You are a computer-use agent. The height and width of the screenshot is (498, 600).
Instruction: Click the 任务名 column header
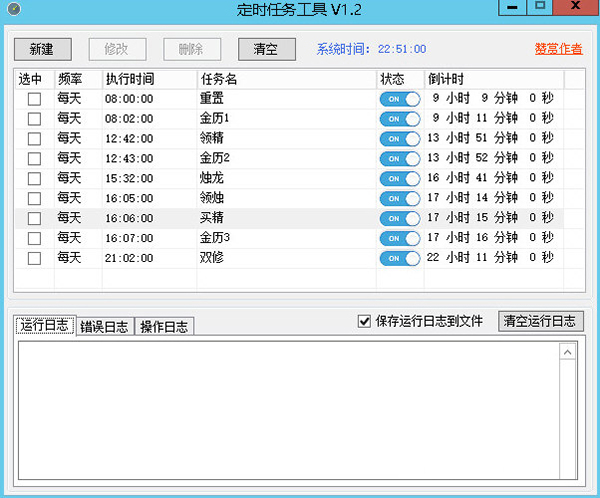coord(287,79)
